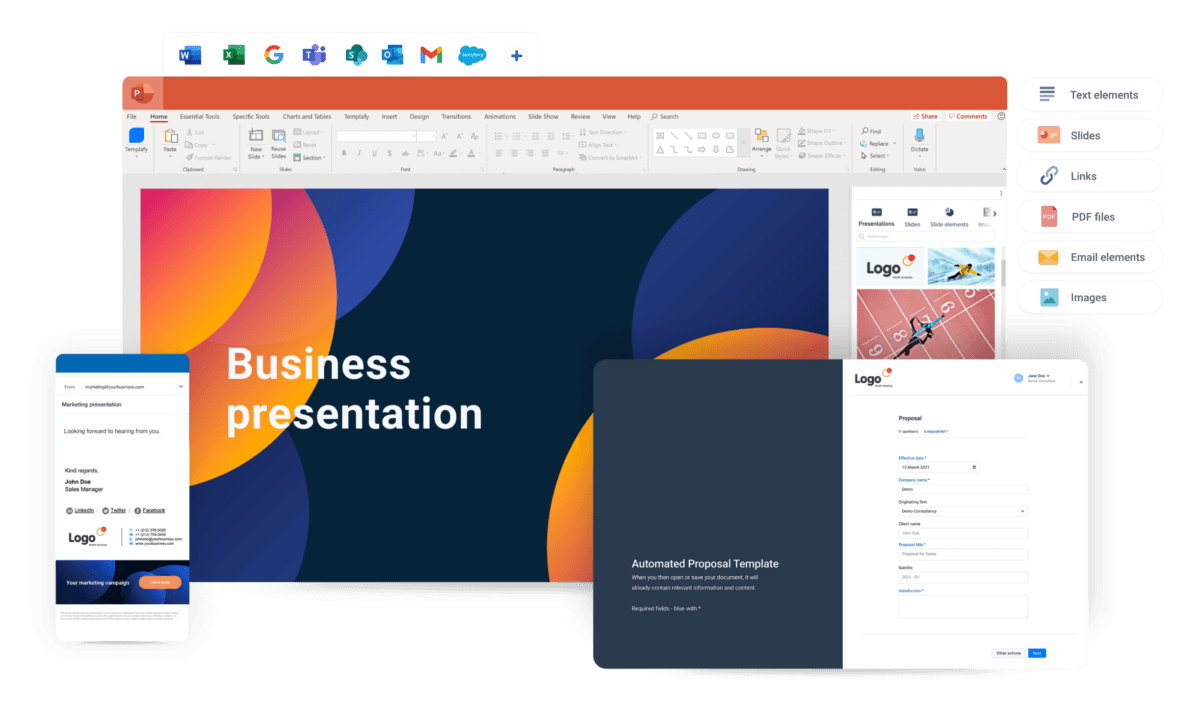Open the SharePoint icon
This screenshot has height=720, width=1200.
pos(355,55)
